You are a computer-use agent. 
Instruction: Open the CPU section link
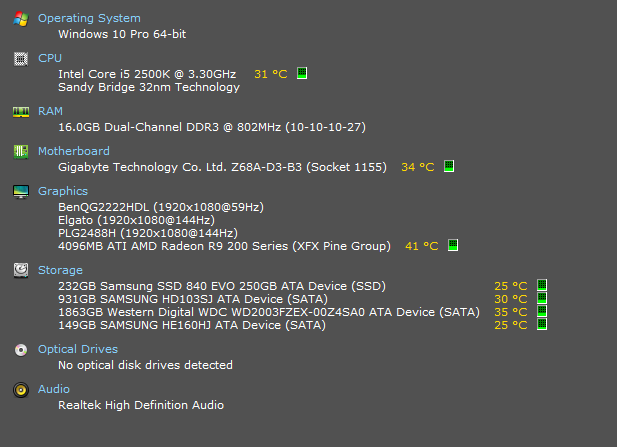tap(50, 58)
